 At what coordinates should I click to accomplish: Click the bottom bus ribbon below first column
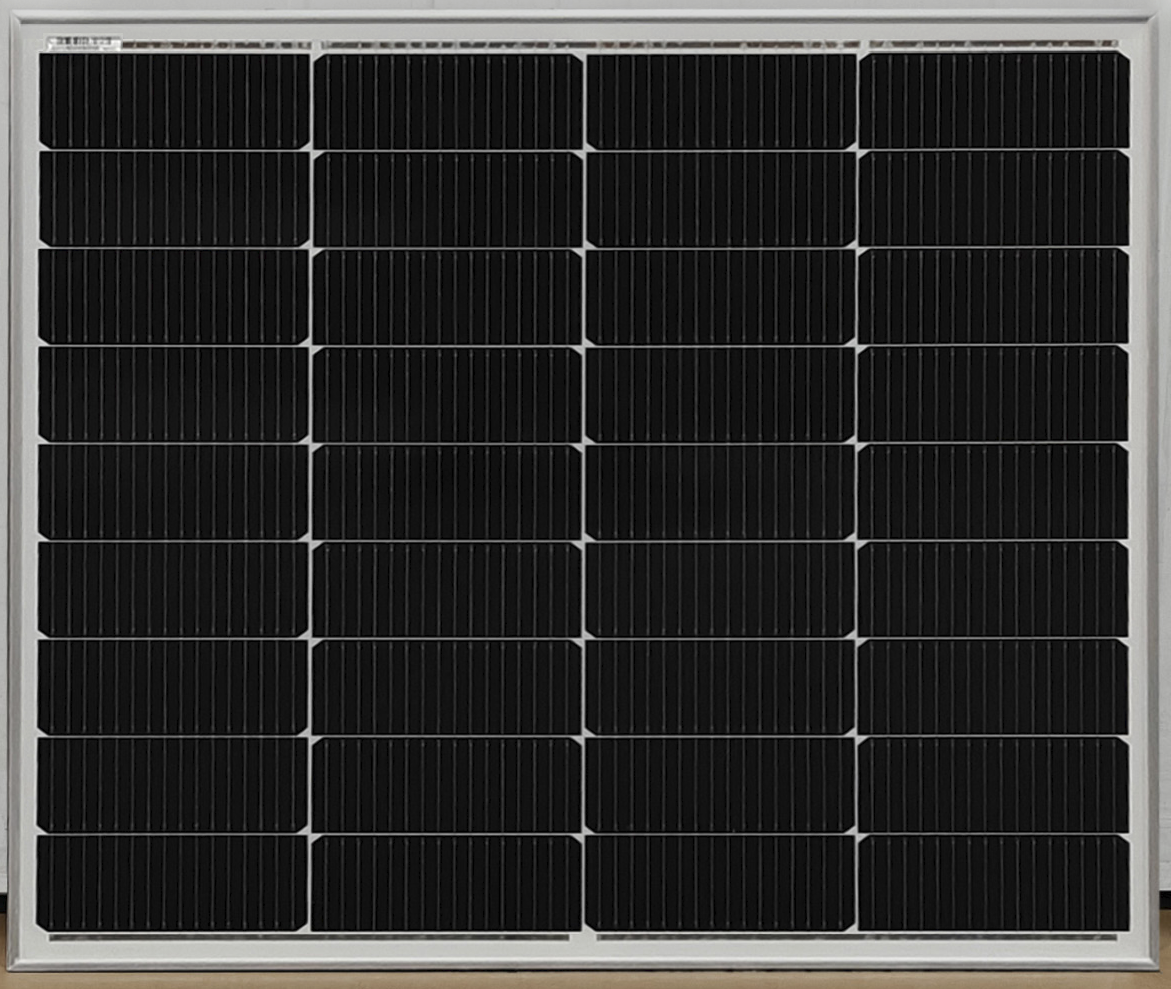175,937
